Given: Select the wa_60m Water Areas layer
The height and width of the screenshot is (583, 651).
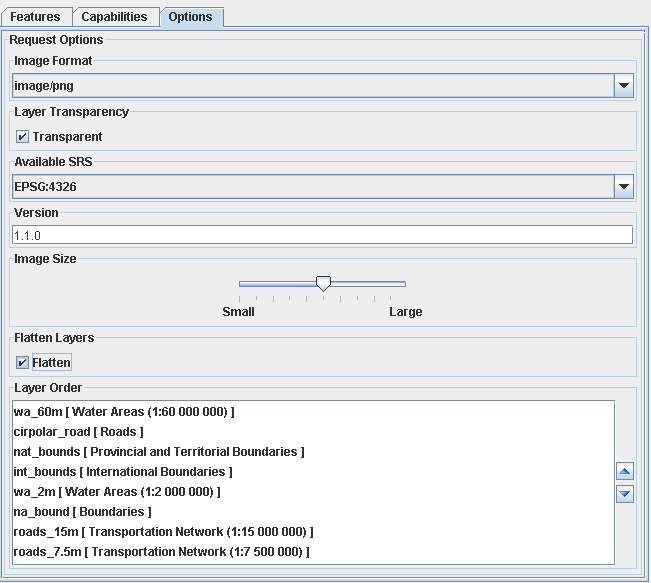Looking at the screenshot, I should 124,412.
